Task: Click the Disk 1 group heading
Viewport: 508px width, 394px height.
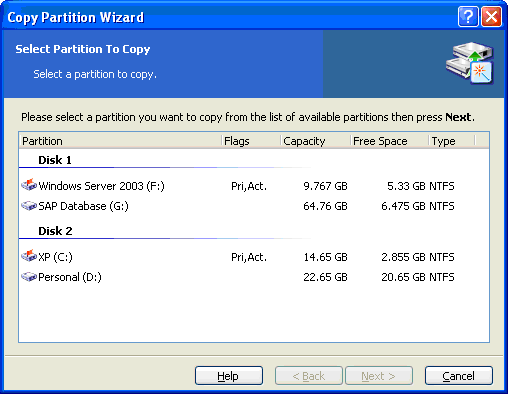Action: (x=55, y=160)
